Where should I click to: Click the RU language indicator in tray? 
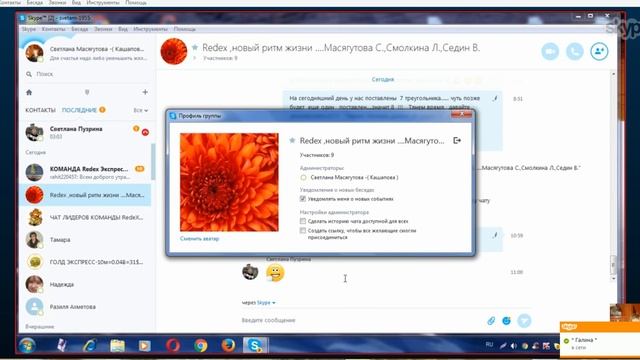click(489, 344)
